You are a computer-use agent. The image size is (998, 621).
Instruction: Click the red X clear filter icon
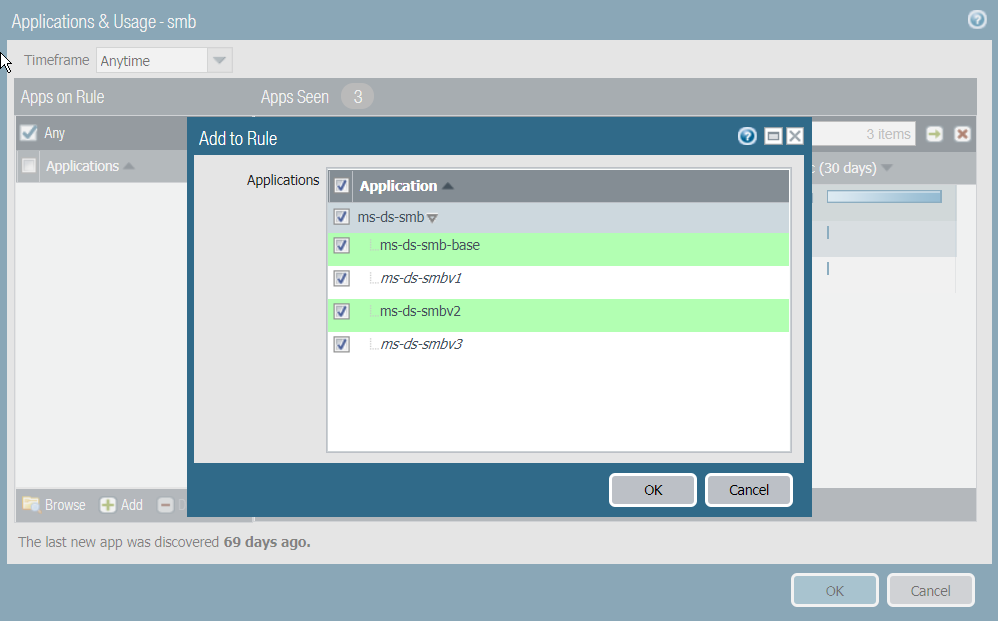point(962,134)
